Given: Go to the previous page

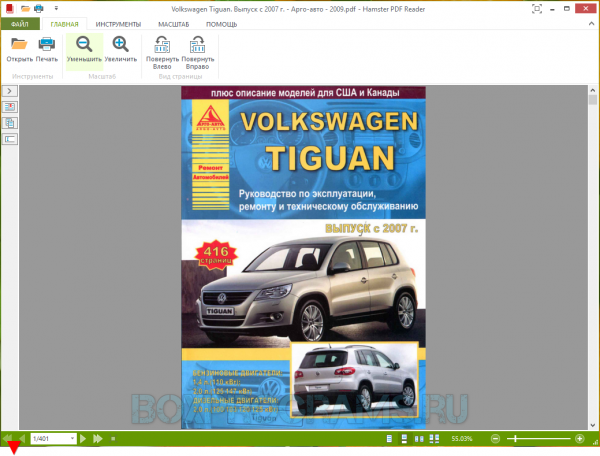Looking at the screenshot, I should [22, 438].
